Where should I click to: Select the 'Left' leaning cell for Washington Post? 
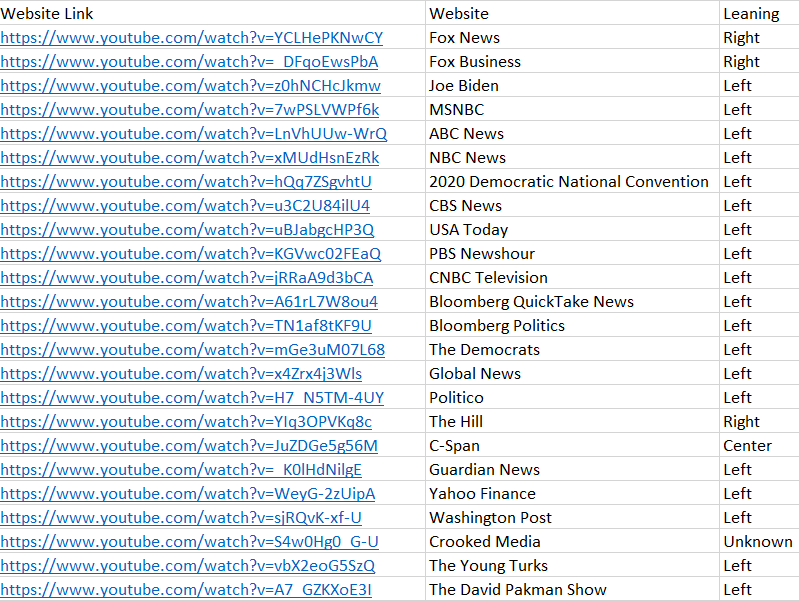tap(760, 517)
